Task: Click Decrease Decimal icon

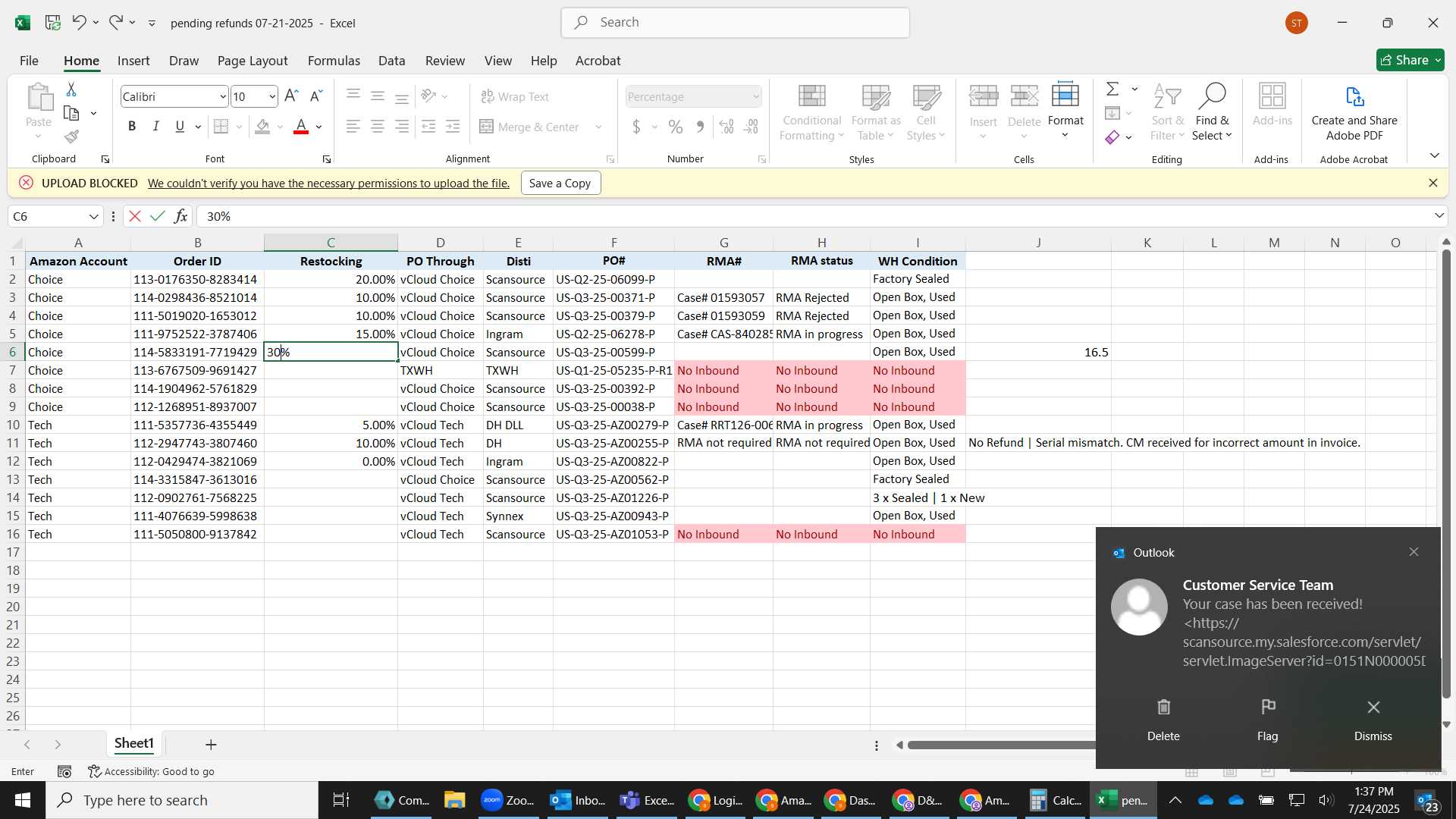Action: 752,127
